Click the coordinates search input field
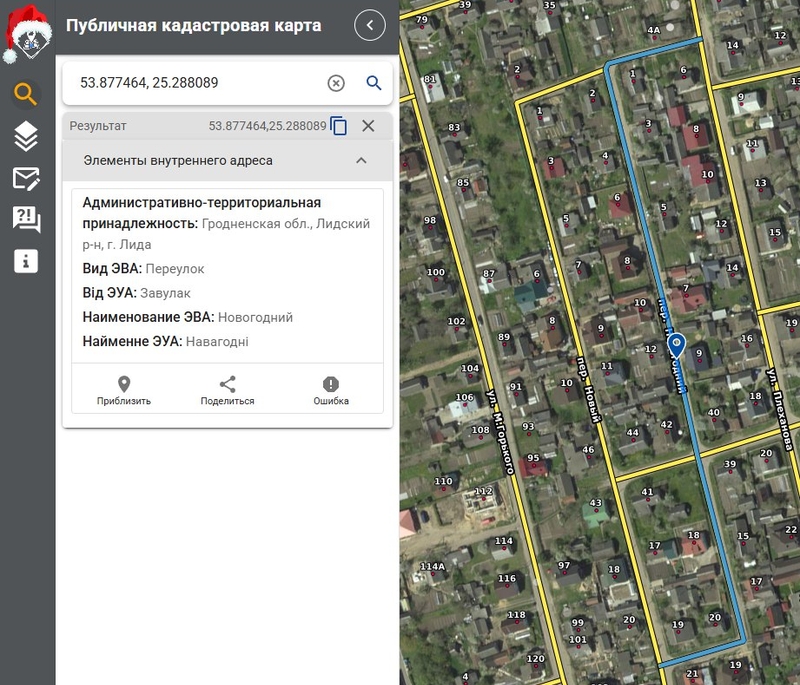The image size is (800, 685). pyautogui.click(x=195, y=83)
